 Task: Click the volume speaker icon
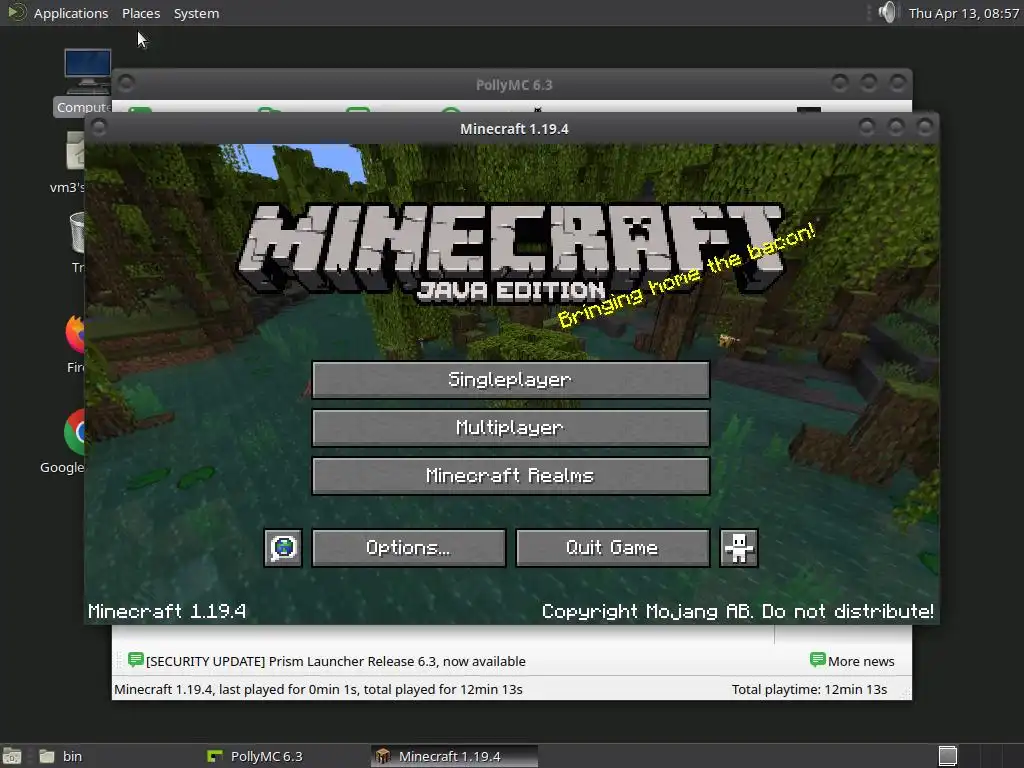point(887,12)
